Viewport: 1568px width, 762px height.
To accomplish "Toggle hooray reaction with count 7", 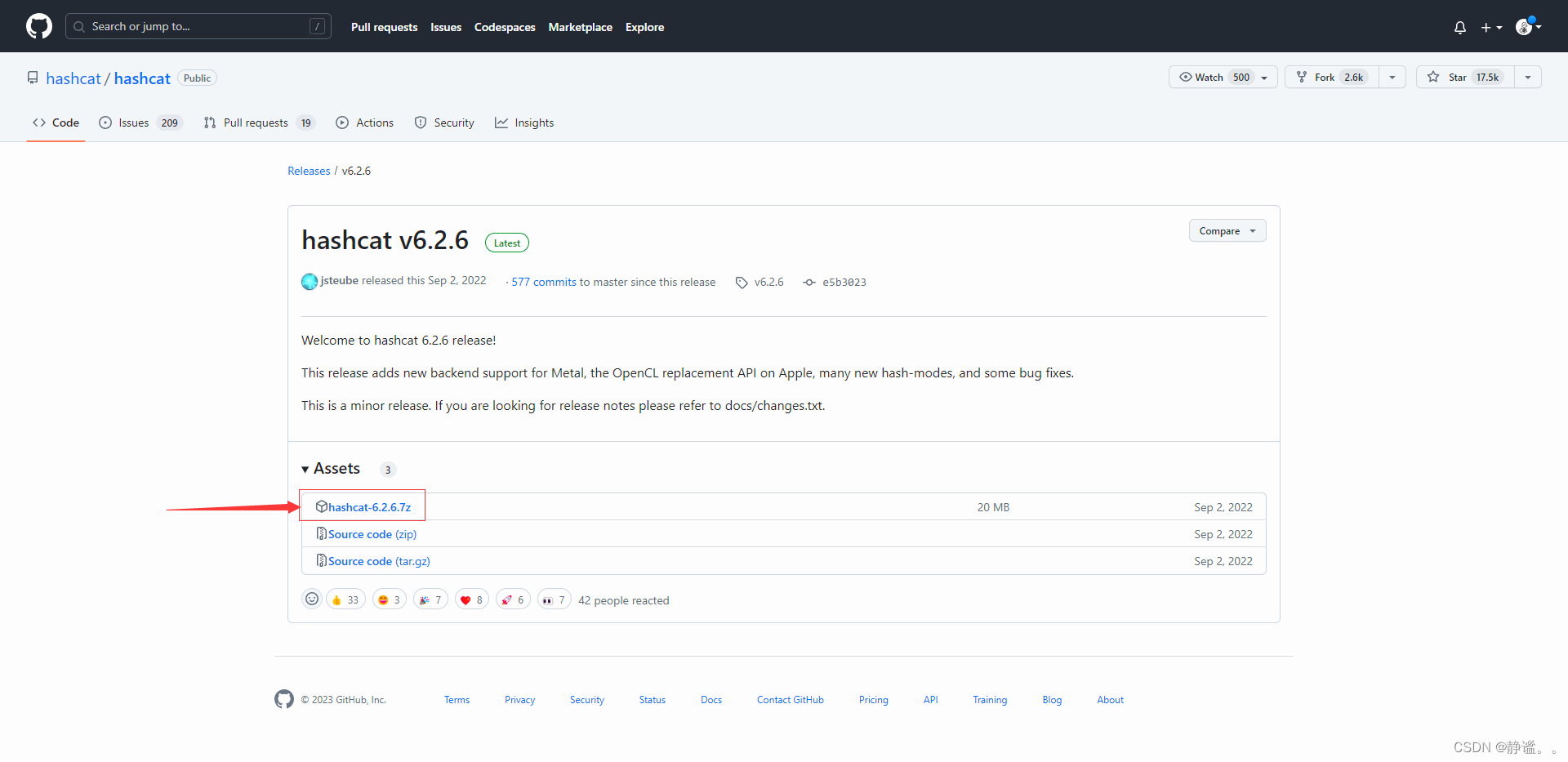I will coord(430,599).
